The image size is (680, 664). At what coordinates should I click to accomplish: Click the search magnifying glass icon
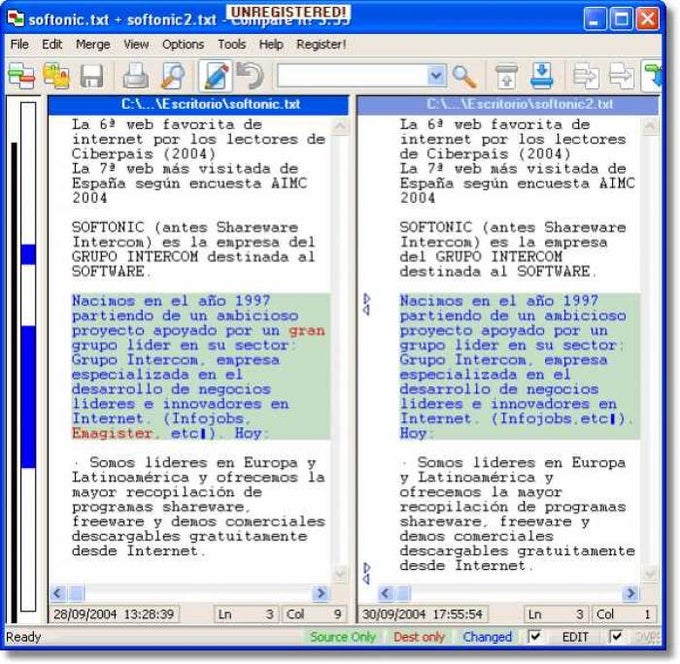[464, 76]
